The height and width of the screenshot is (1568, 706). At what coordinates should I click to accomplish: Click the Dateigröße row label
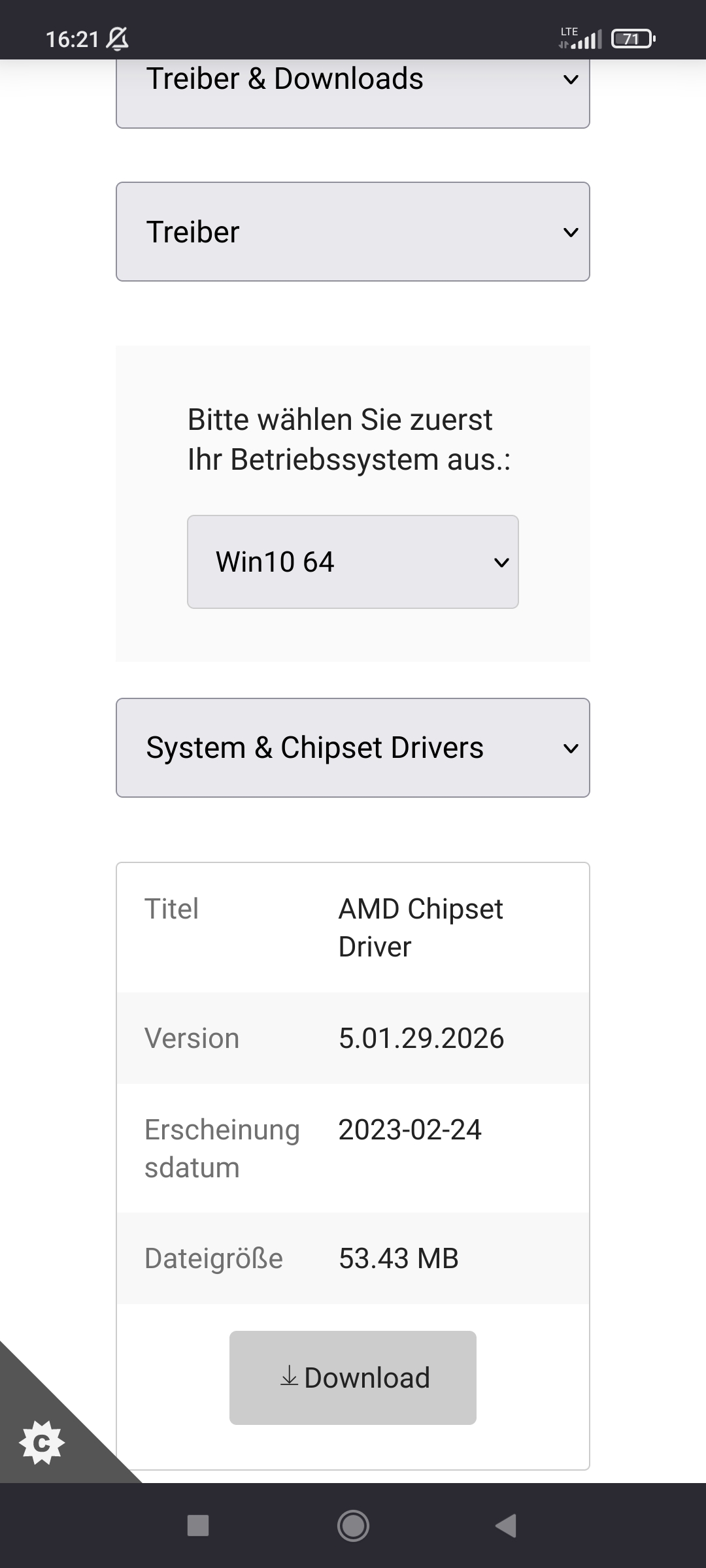(x=214, y=1258)
